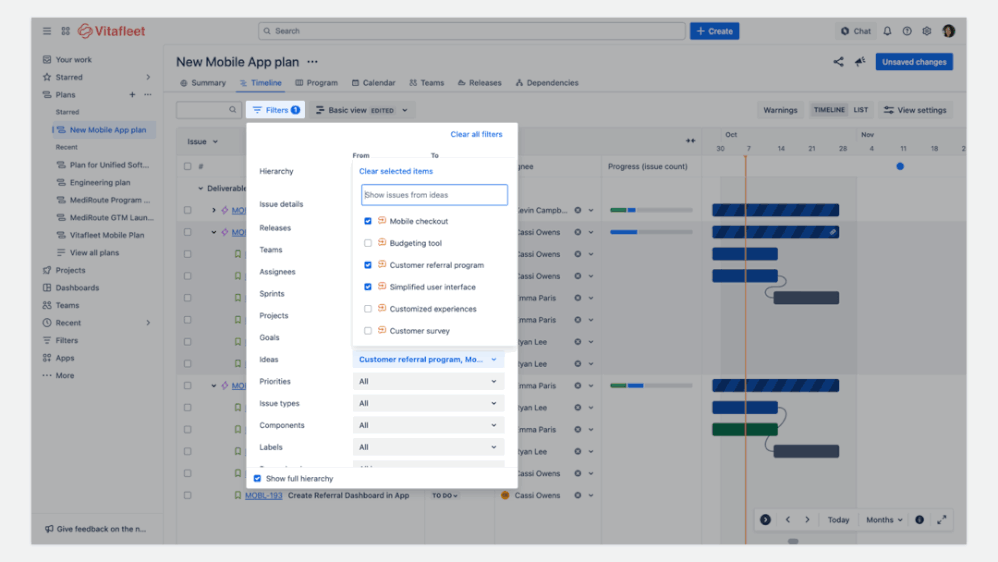Switch to the Calendar tab
Screen dimensions: 998x562
tap(374, 83)
